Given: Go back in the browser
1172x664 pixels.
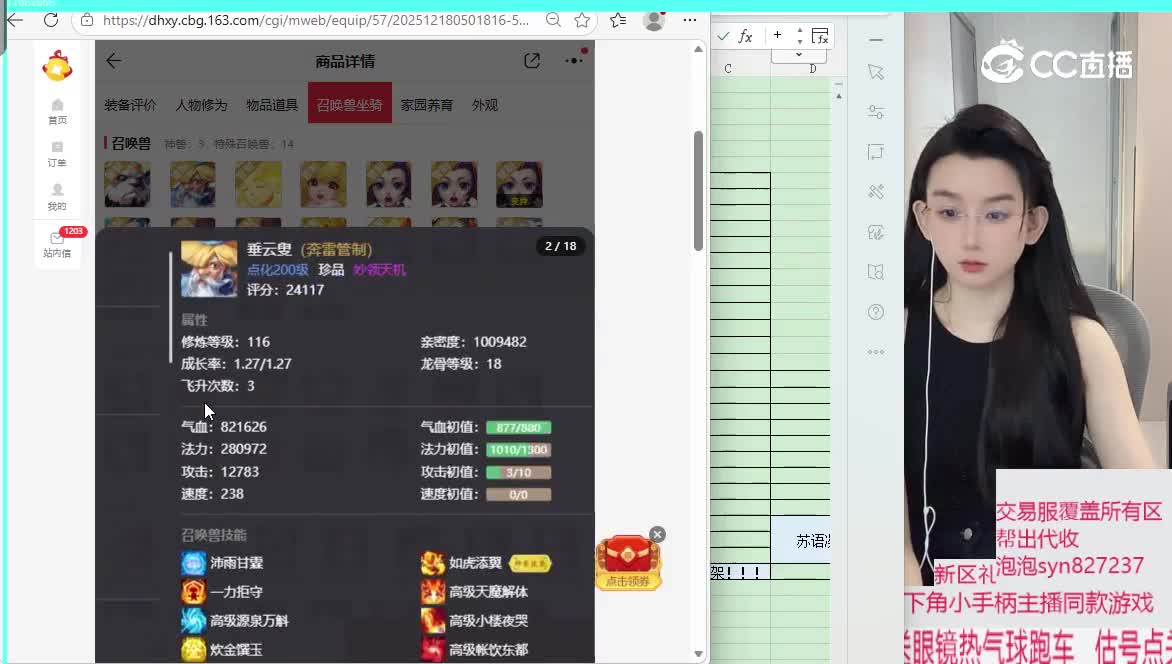Looking at the screenshot, I should pyautogui.click(x=14, y=19).
